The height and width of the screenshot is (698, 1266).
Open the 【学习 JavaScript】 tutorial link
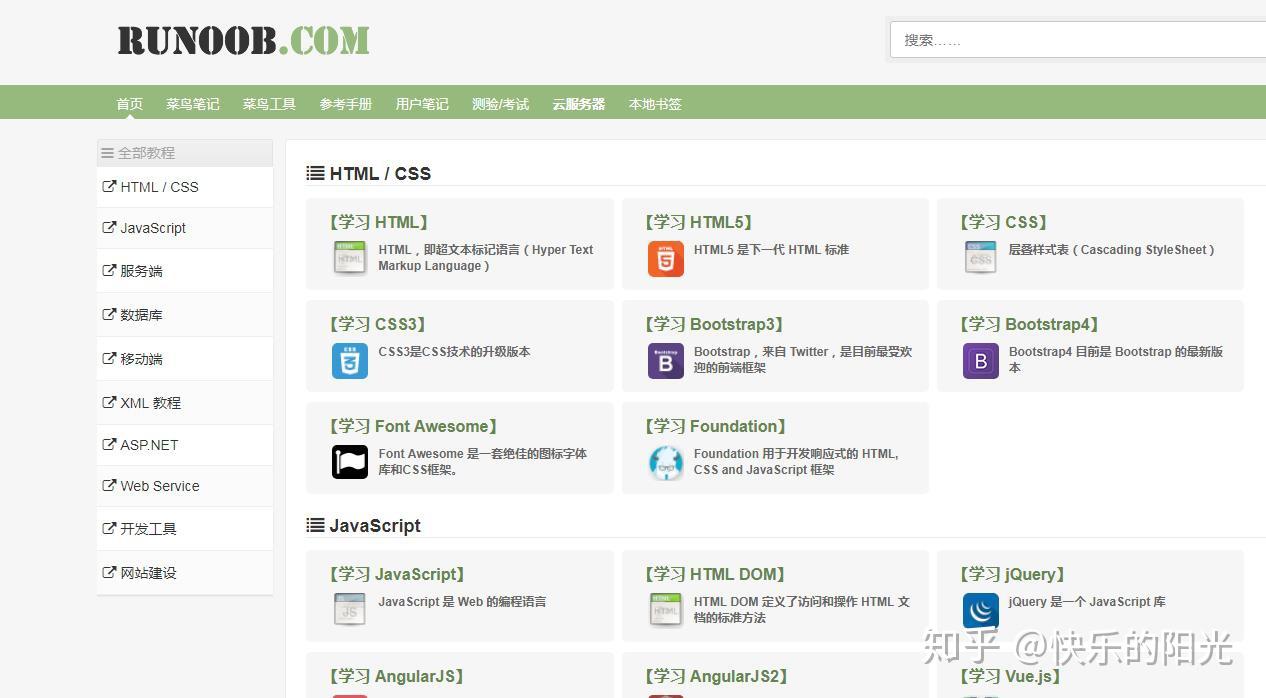[397, 574]
